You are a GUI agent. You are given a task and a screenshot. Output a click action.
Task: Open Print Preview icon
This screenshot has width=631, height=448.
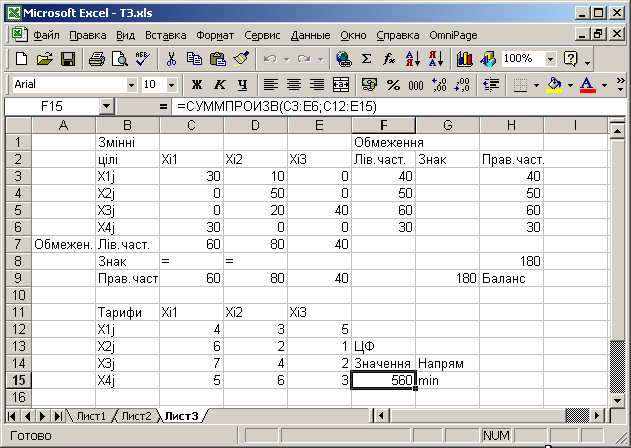(x=120, y=59)
